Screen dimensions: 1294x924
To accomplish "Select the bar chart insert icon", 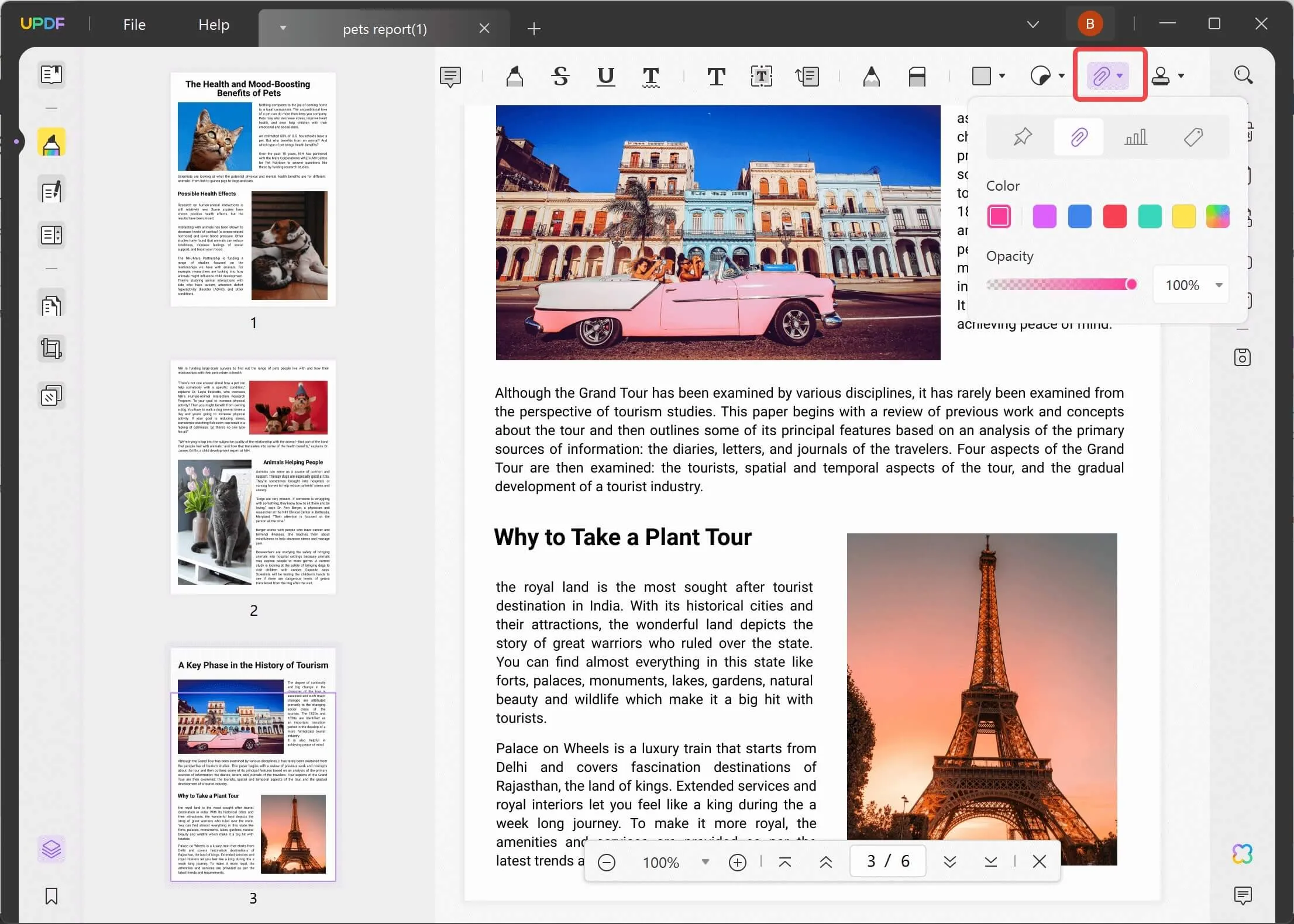I will point(1135,137).
